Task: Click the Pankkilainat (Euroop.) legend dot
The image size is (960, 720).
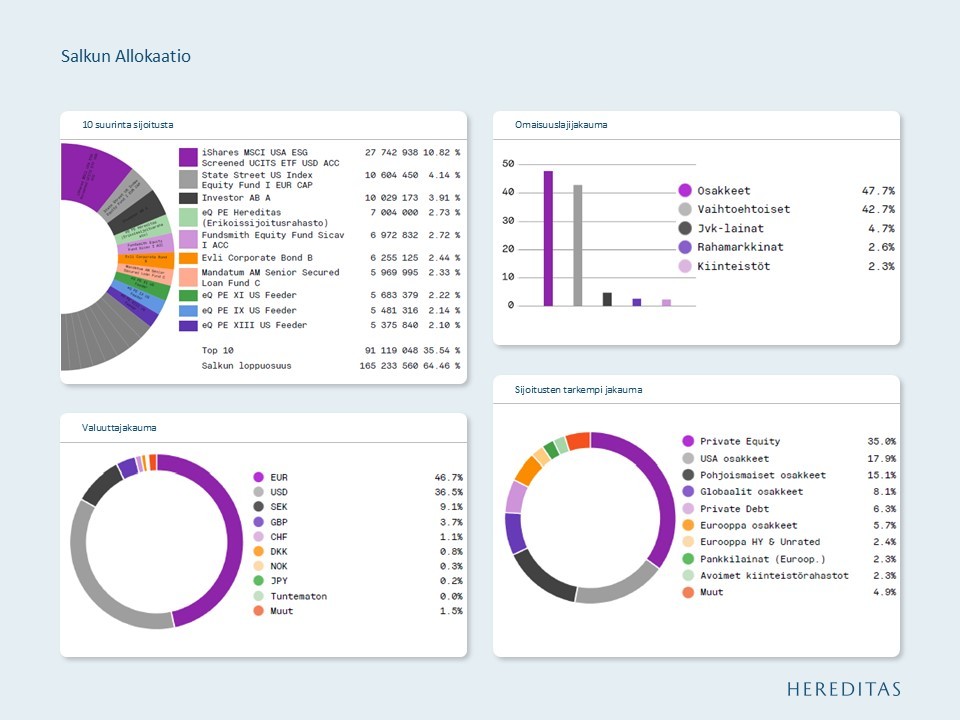Action: click(x=688, y=558)
